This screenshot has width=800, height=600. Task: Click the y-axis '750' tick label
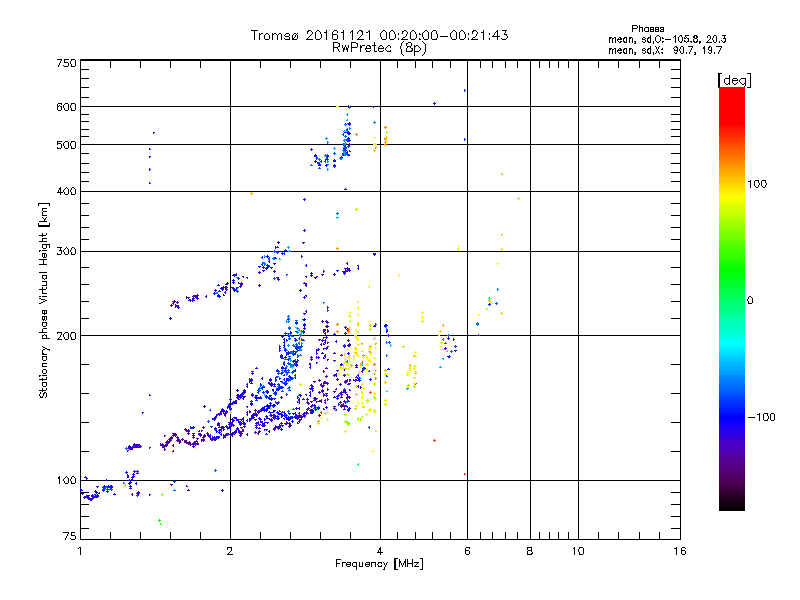click(x=66, y=63)
